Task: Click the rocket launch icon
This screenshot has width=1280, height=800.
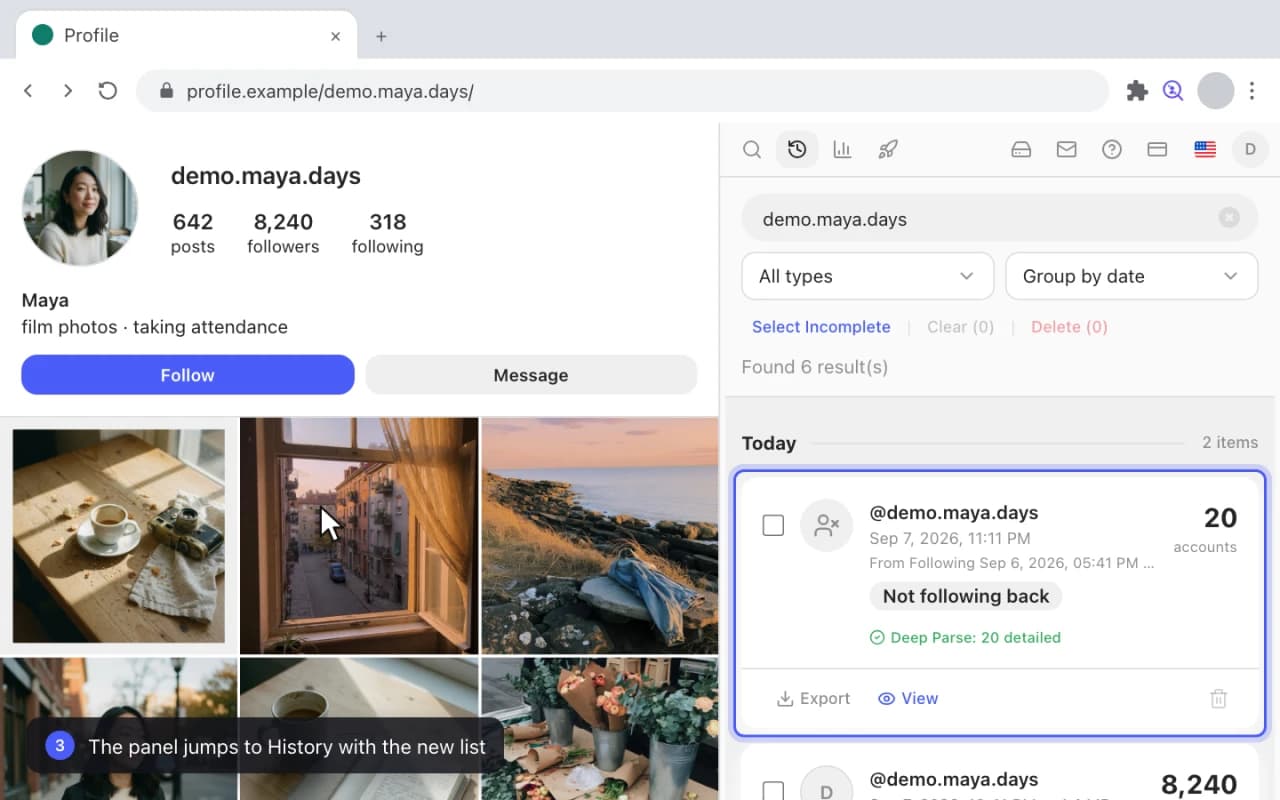Action: coord(888,150)
